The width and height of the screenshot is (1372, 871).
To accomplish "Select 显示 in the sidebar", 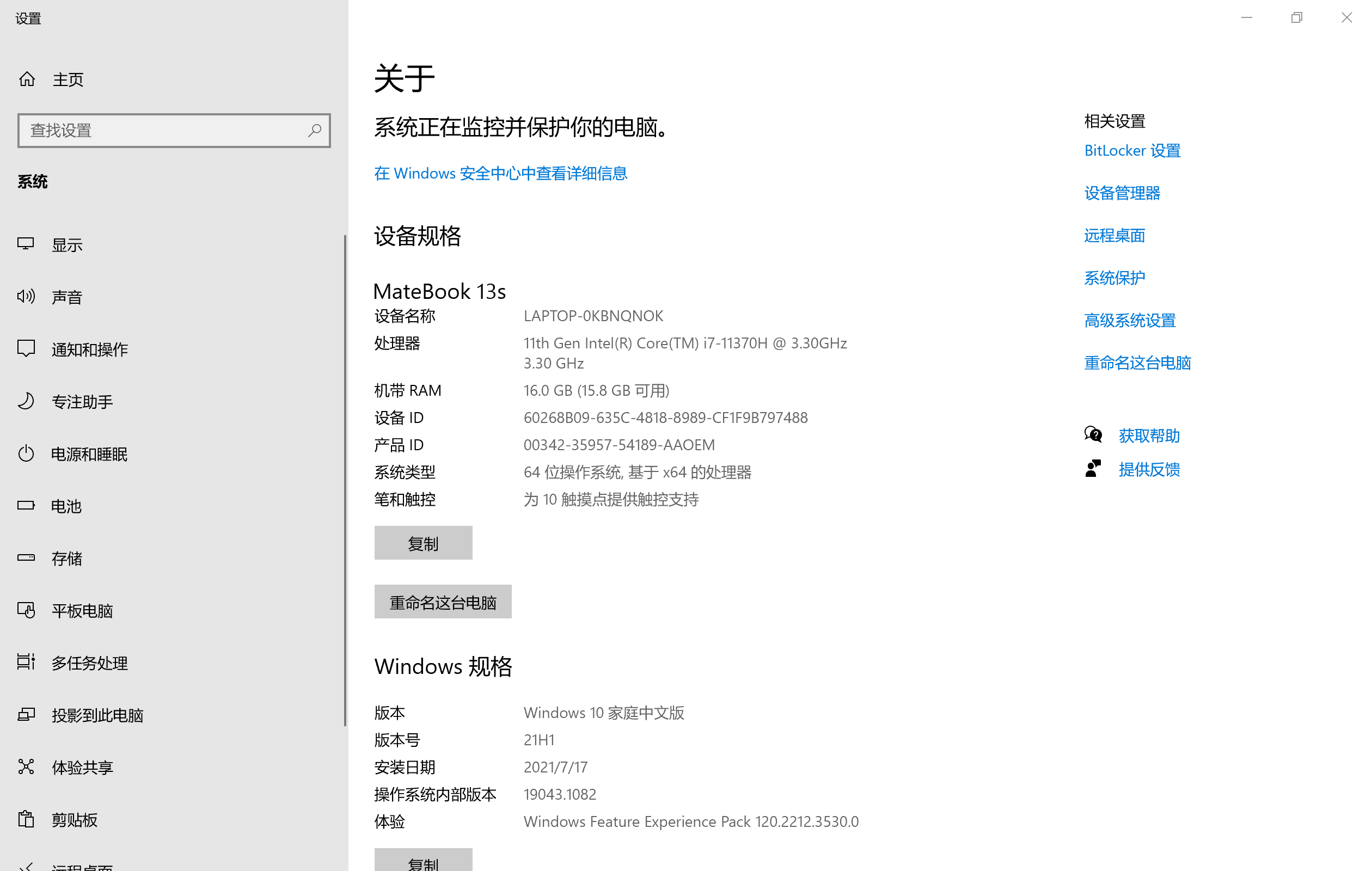I will point(67,245).
